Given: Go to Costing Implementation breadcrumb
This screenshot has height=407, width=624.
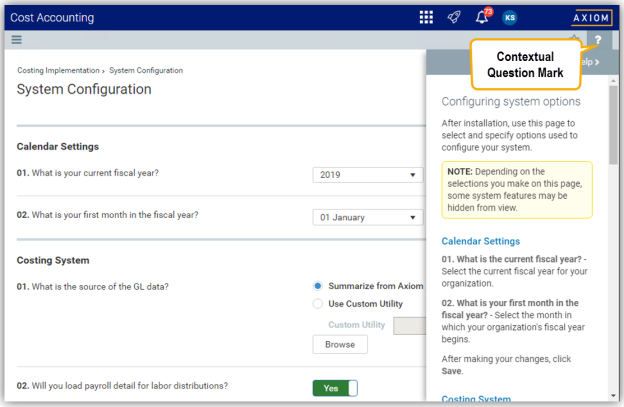Looking at the screenshot, I should click(x=58, y=71).
